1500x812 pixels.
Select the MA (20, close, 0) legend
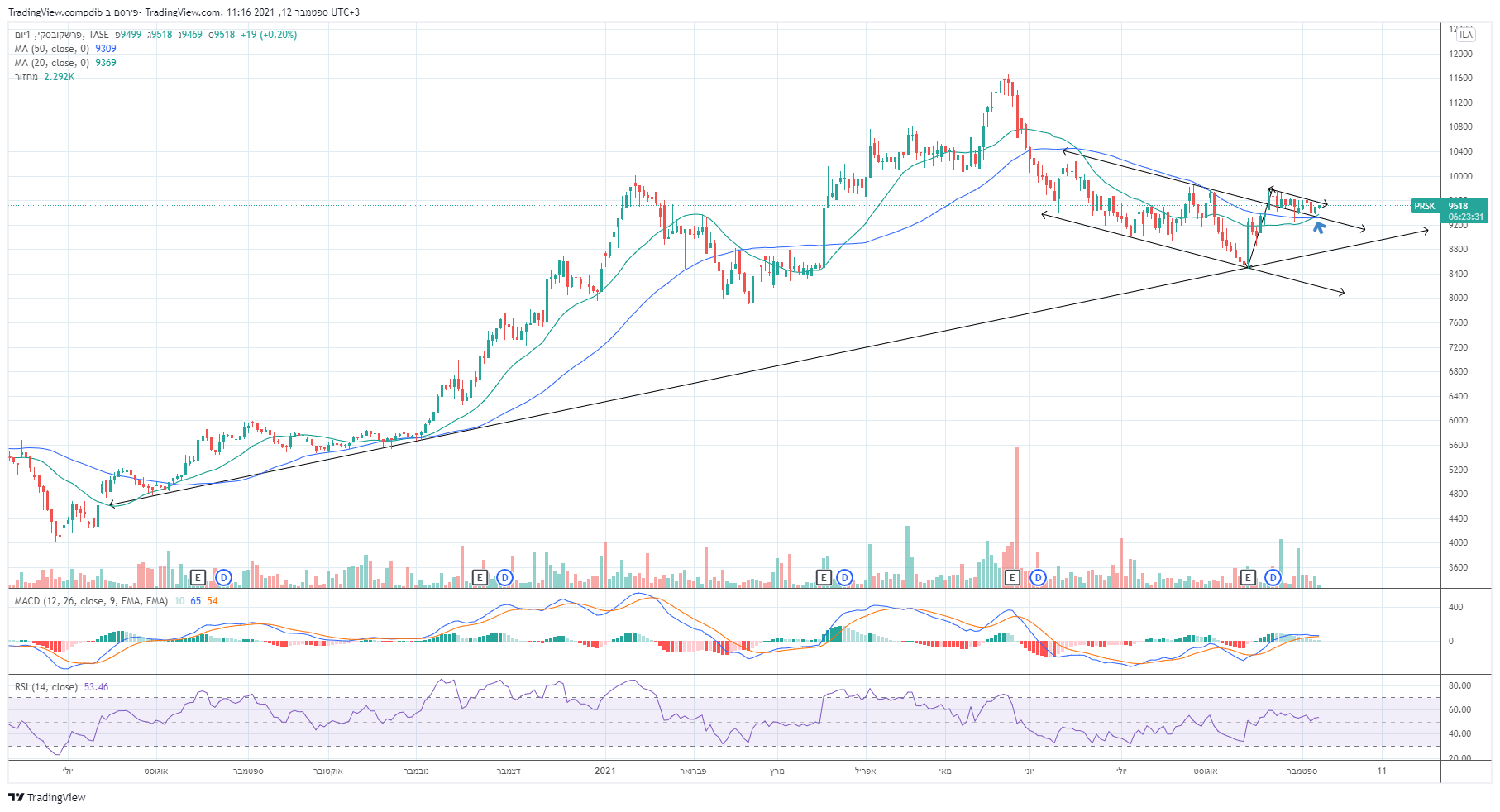click(51, 63)
